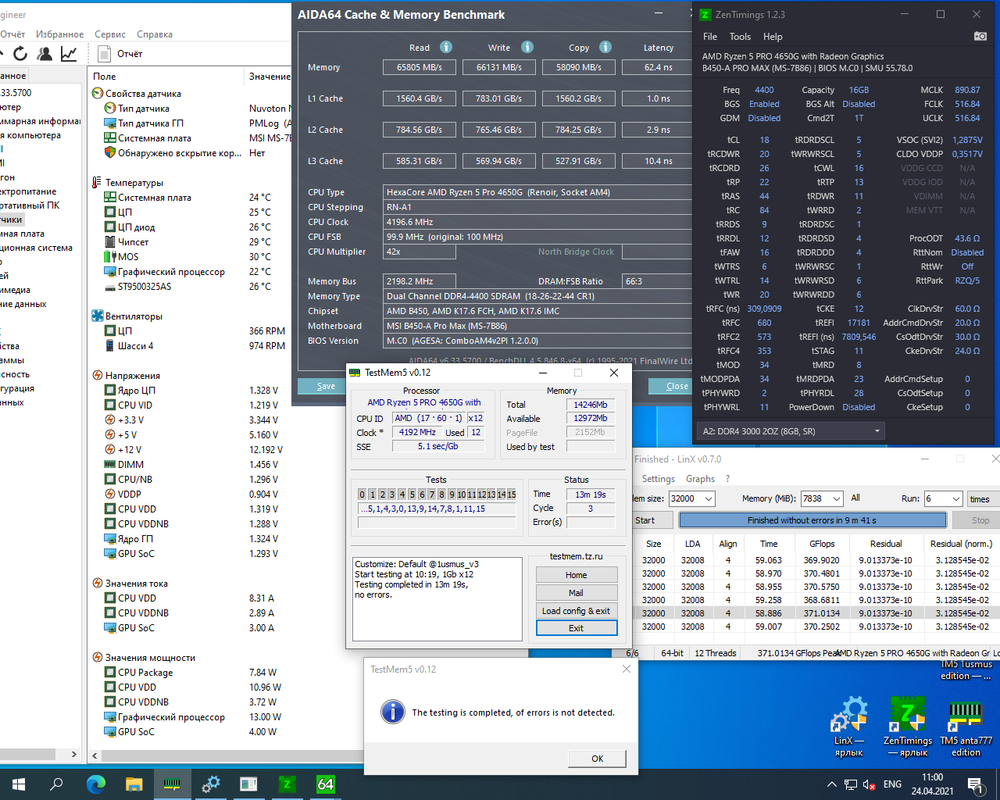The width and height of the screenshot is (1000, 800).
Task: Click the Windows Start button
Action: (x=18, y=784)
